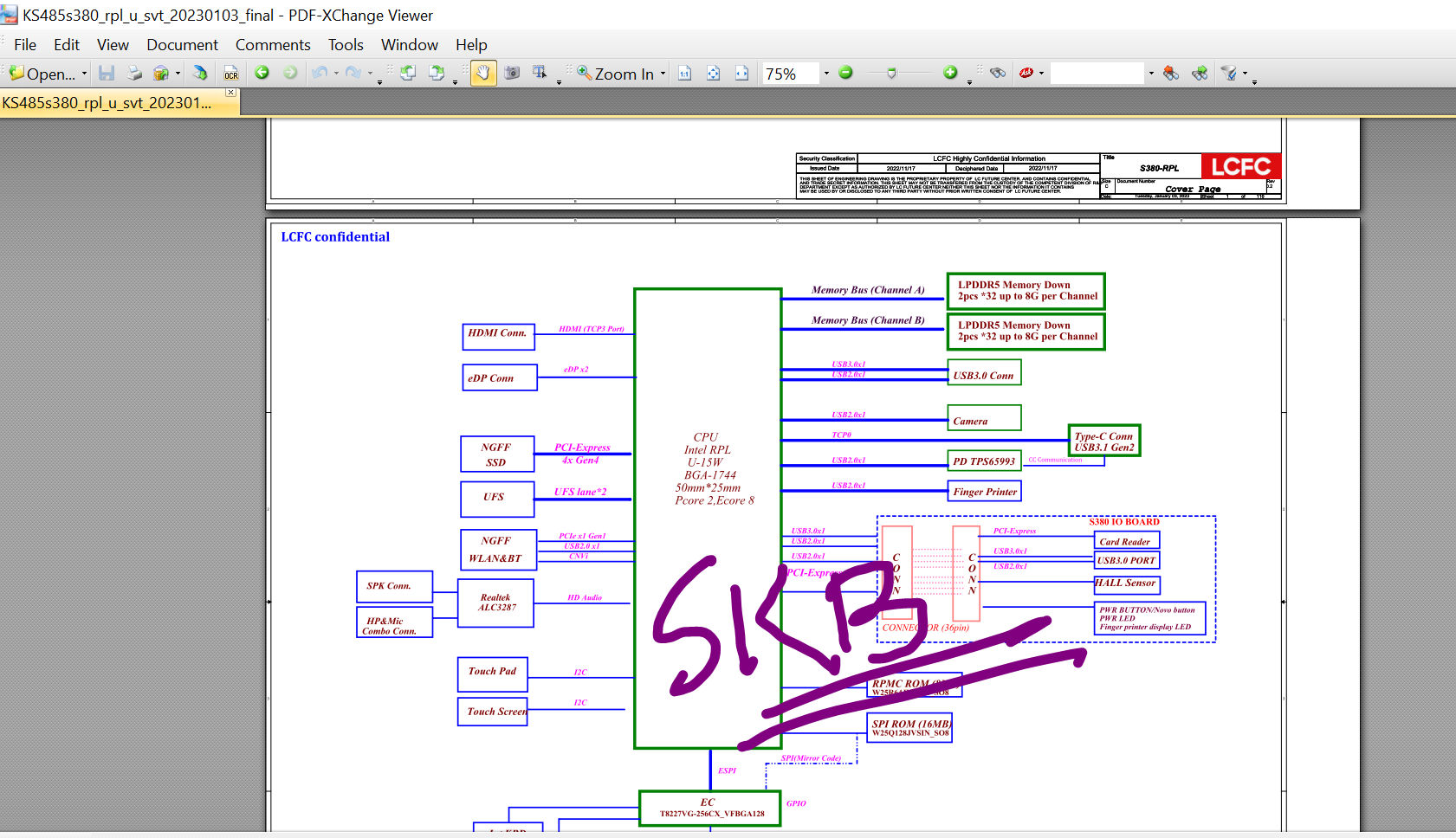Open the Redo history dropdown
Image resolution: width=1456 pixels, height=838 pixels.
click(x=370, y=74)
